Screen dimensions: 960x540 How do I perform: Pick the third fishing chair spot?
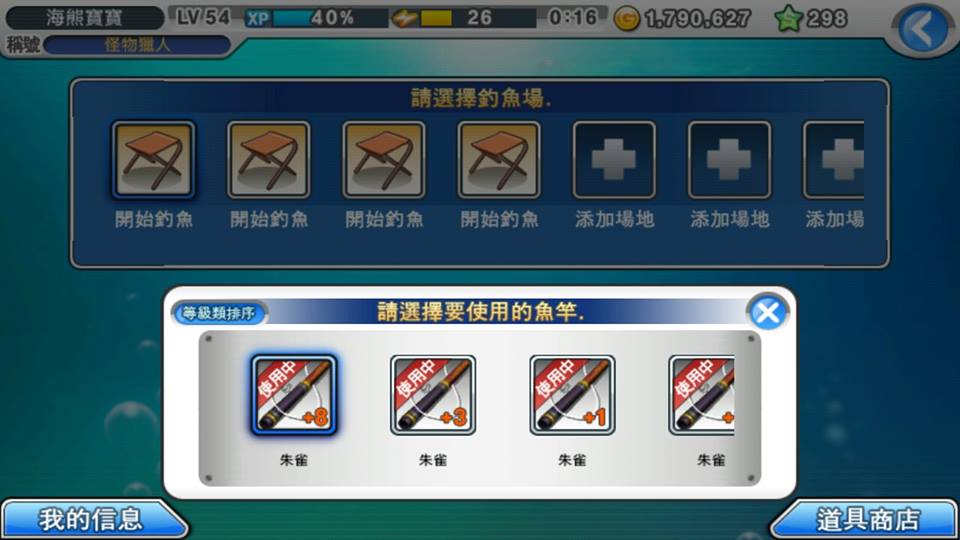point(384,160)
